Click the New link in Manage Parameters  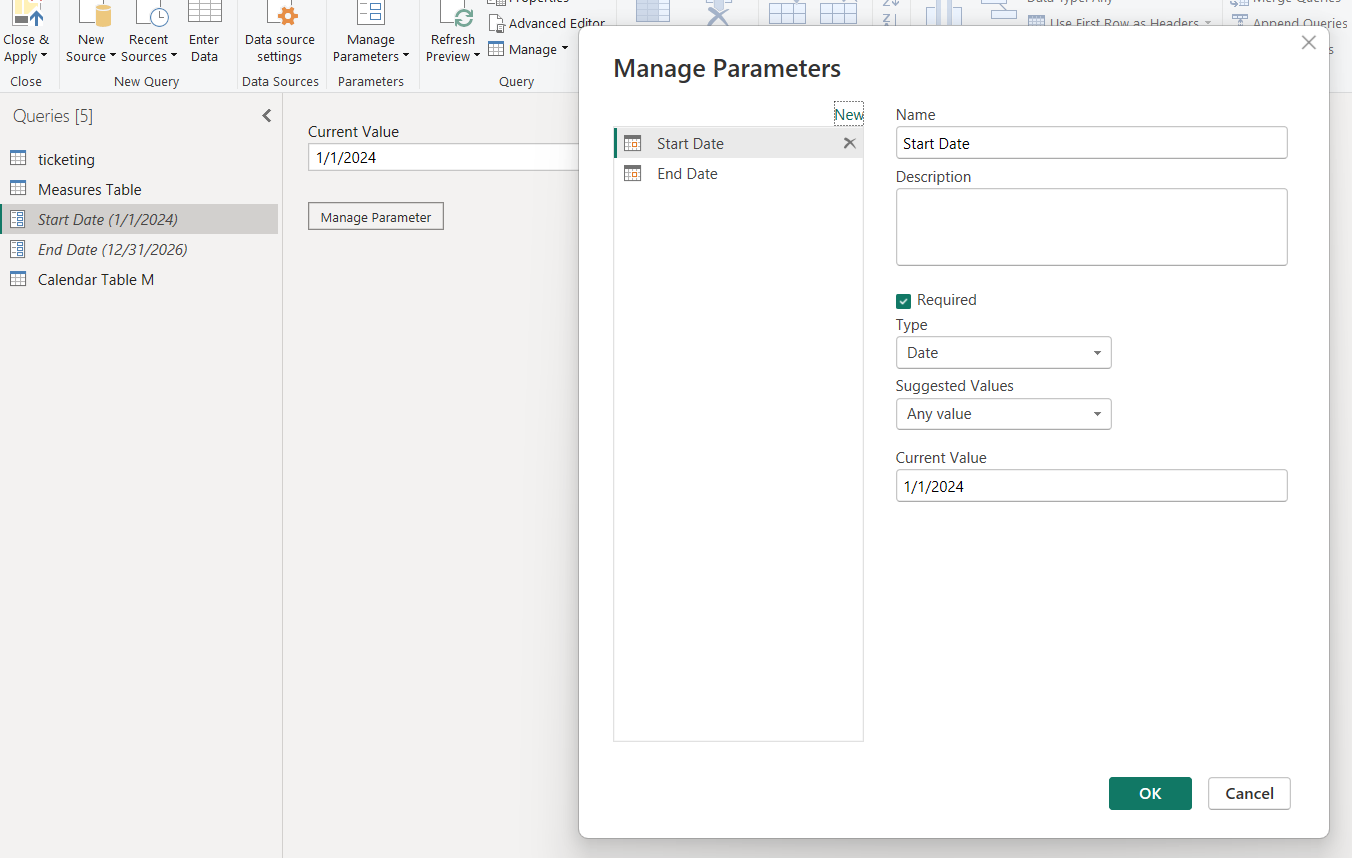pos(849,114)
